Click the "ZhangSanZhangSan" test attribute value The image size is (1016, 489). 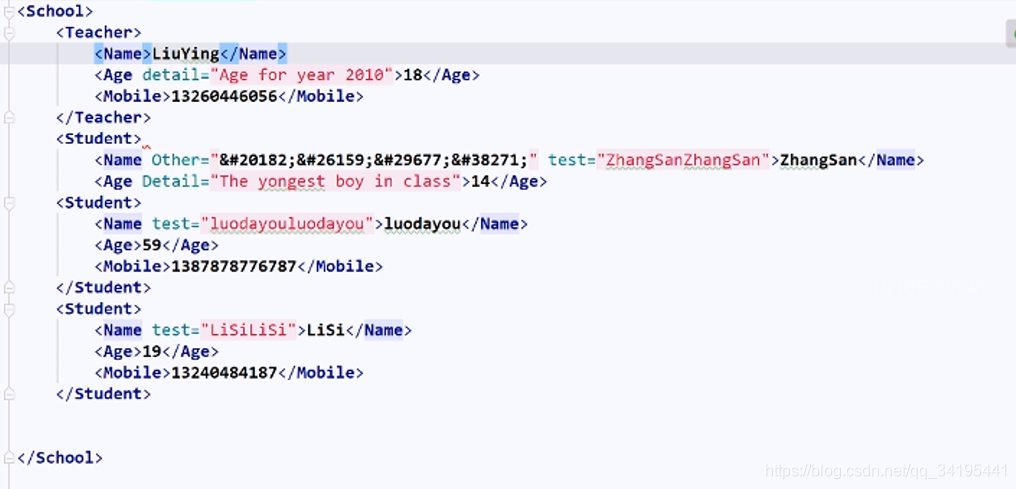click(x=684, y=160)
